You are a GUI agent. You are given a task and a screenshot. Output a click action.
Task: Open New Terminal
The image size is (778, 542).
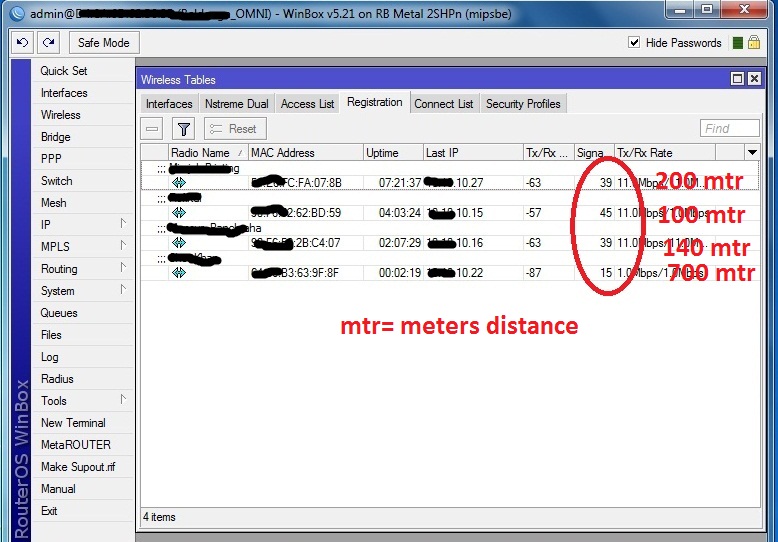pyautogui.click(x=73, y=423)
